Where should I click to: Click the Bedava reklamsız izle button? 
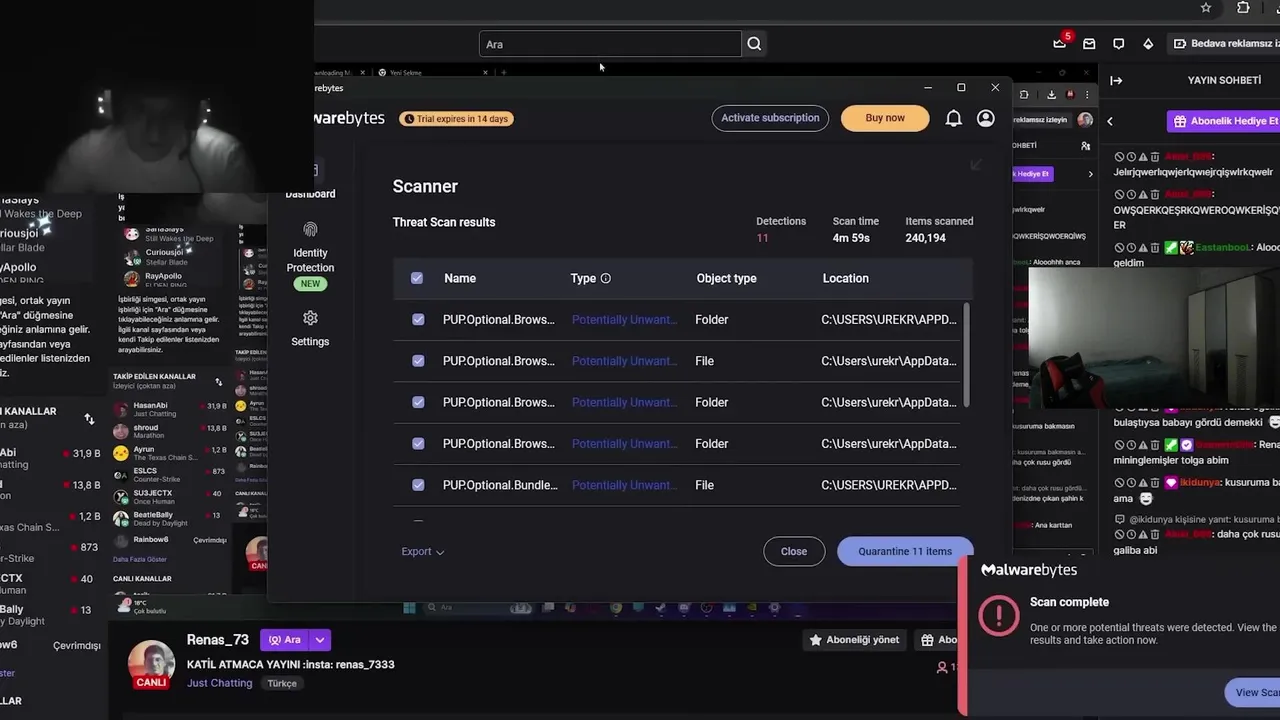(1225, 44)
